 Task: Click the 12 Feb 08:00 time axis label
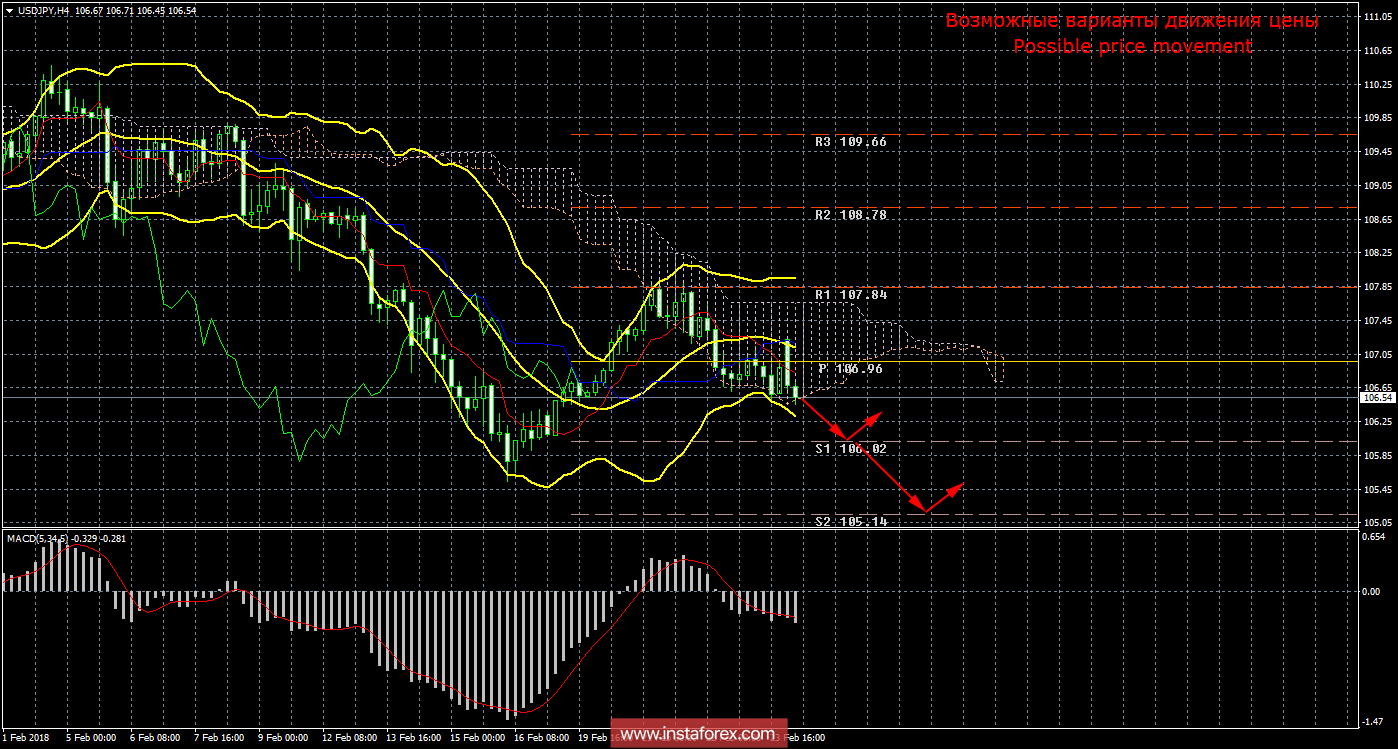(x=347, y=738)
